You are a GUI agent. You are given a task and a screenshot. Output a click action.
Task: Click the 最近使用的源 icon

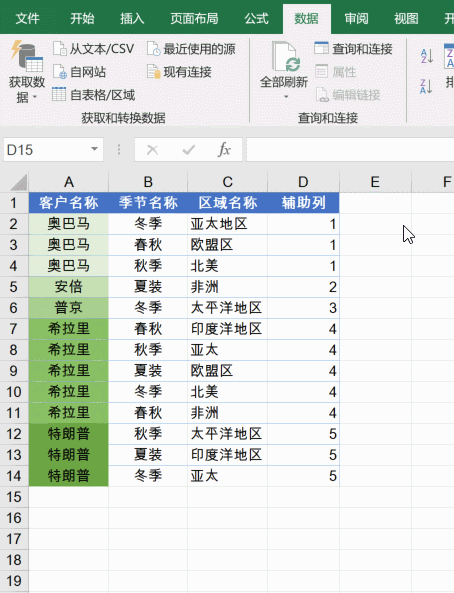click(154, 48)
